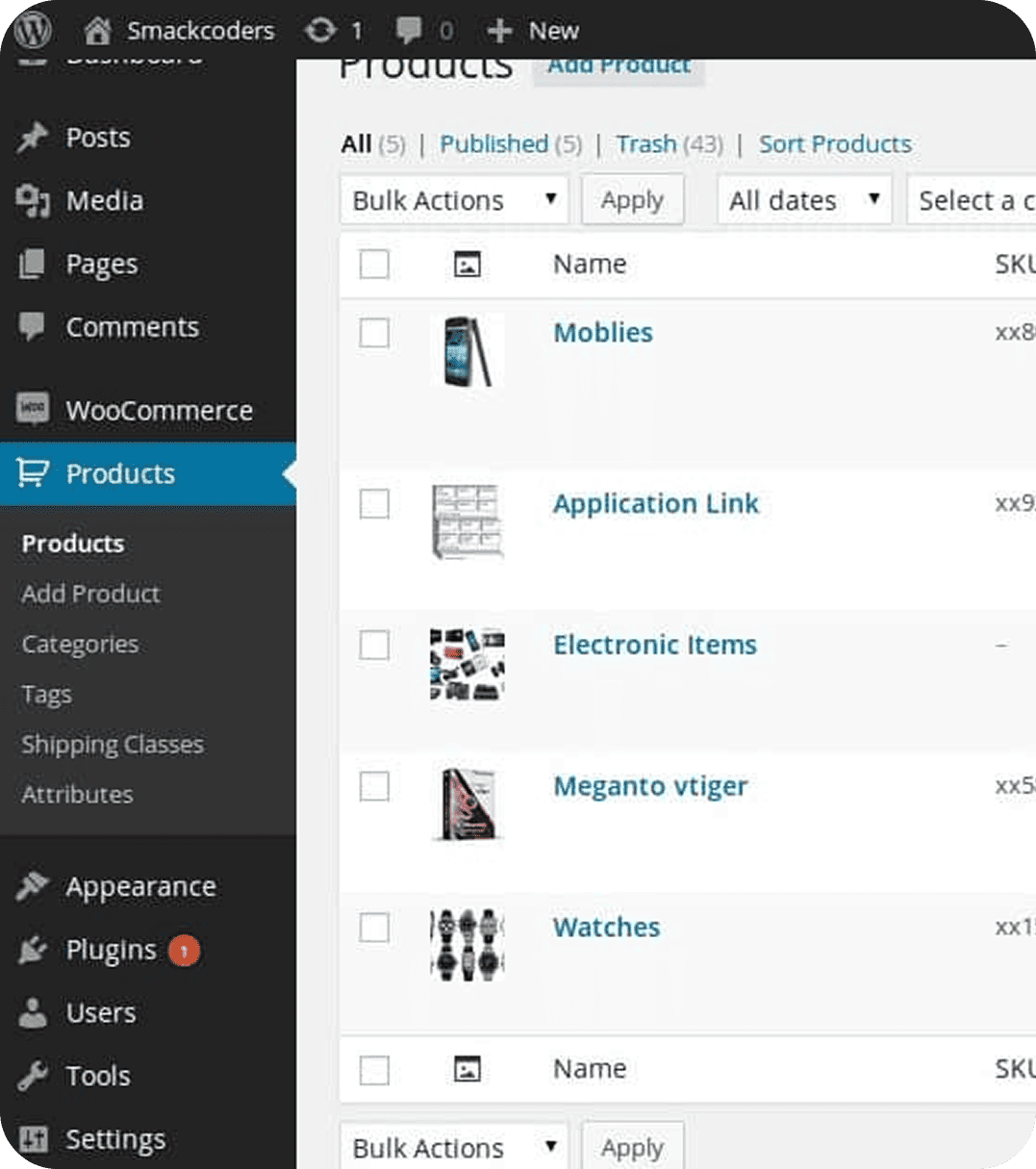Click the plus New icon
The image size is (1036, 1169).
pyautogui.click(x=499, y=31)
